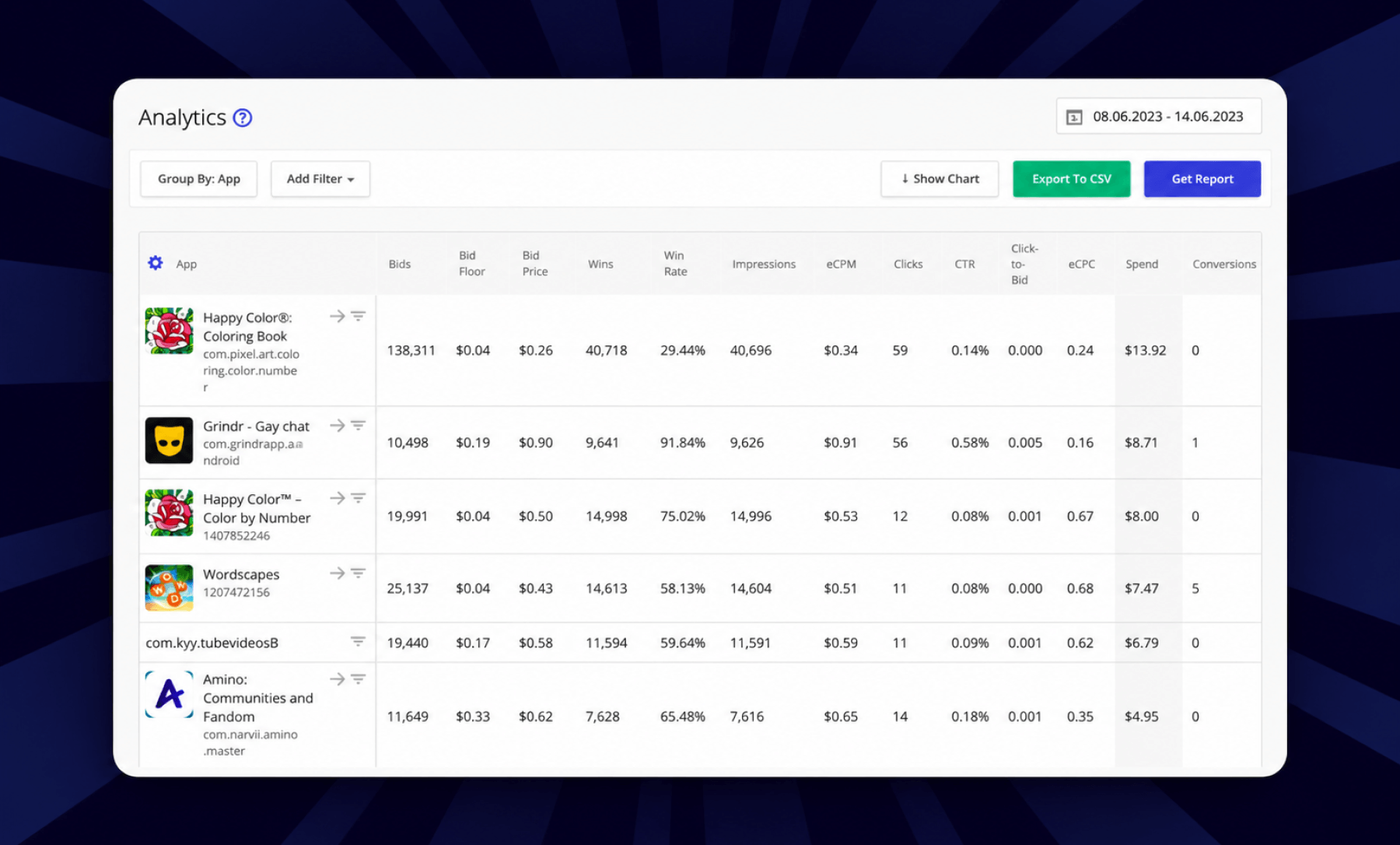1400x845 pixels.
Task: Click the Analytics page title
Action: [x=182, y=117]
